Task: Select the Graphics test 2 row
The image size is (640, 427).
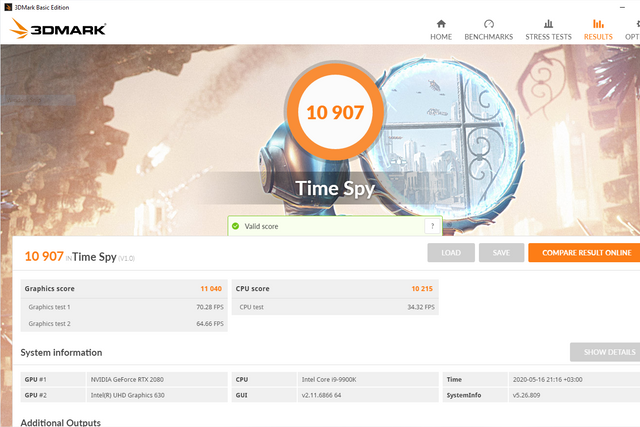Action: click(x=124, y=323)
